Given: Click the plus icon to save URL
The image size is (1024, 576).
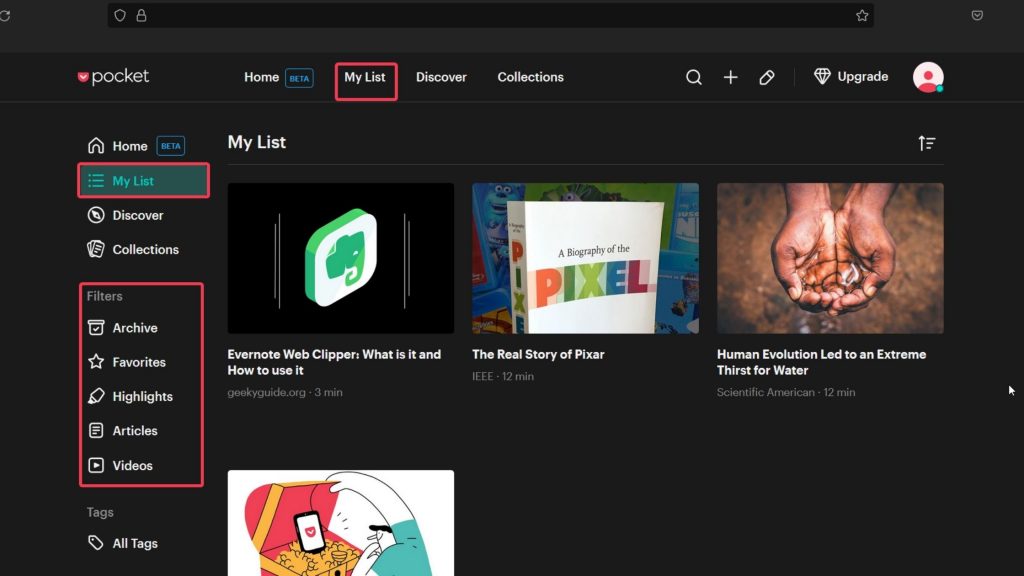Looking at the screenshot, I should coord(730,77).
